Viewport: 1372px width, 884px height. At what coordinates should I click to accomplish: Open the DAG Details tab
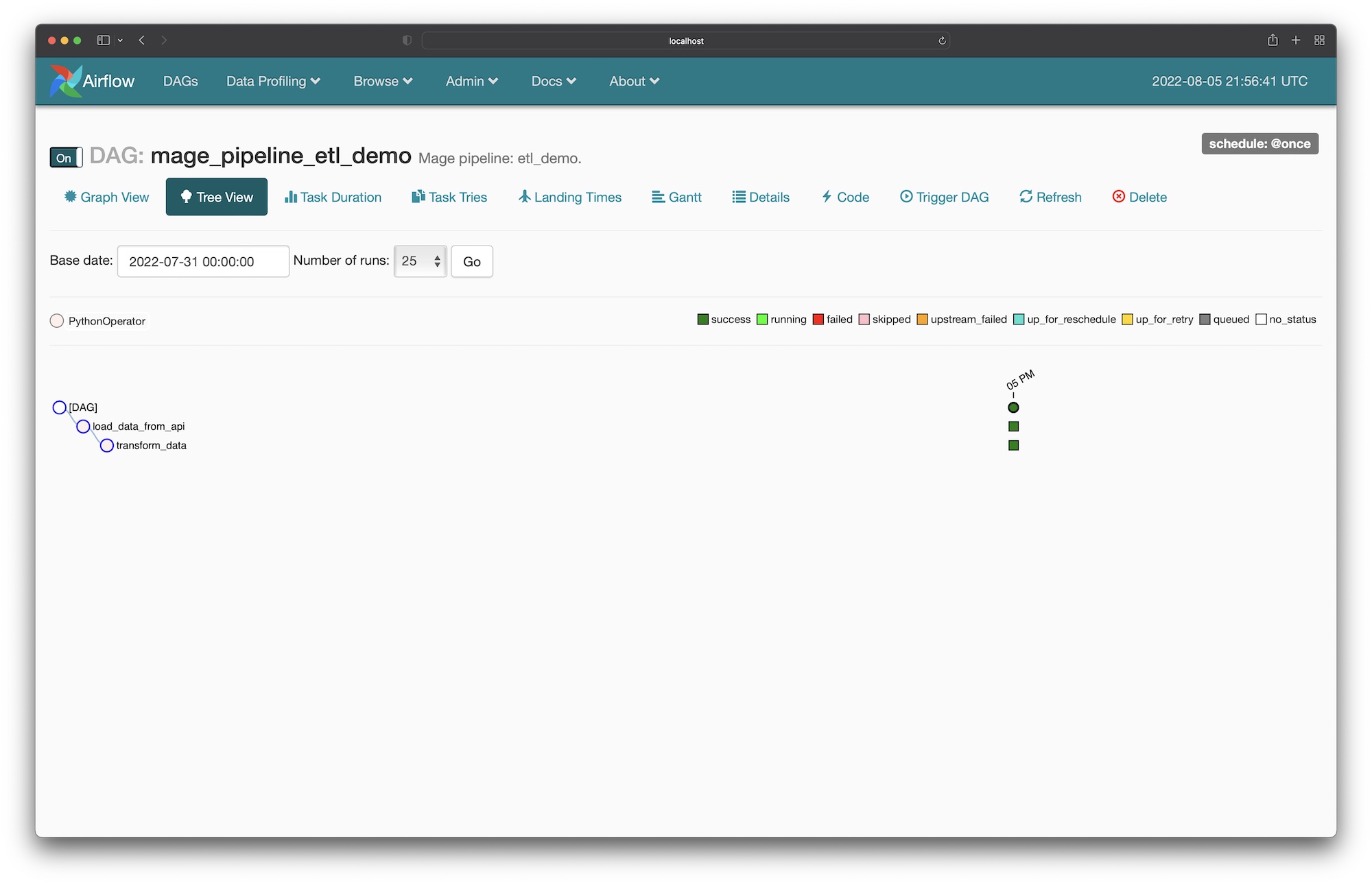coord(761,197)
